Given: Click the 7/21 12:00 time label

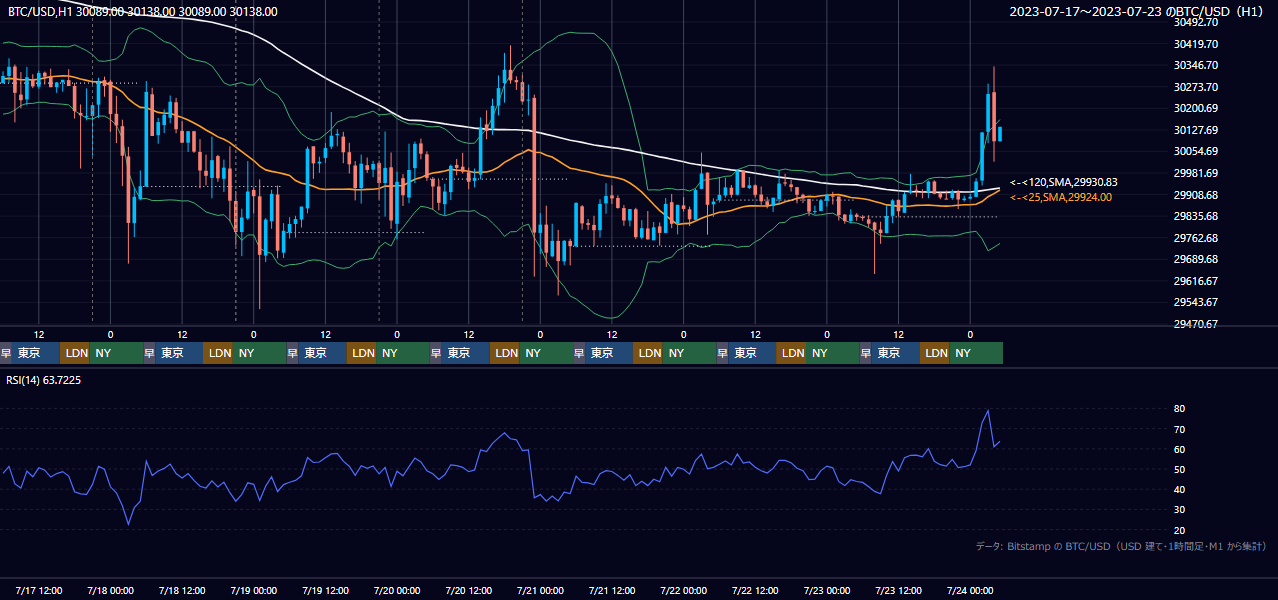Looking at the screenshot, I should 612,590.
